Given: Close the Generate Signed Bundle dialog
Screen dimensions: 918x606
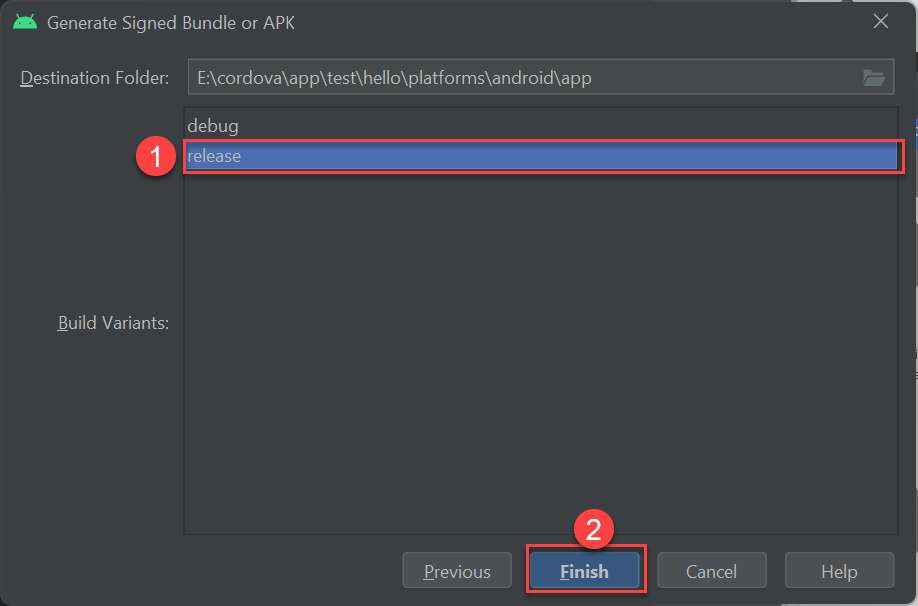Looking at the screenshot, I should coord(881,22).
